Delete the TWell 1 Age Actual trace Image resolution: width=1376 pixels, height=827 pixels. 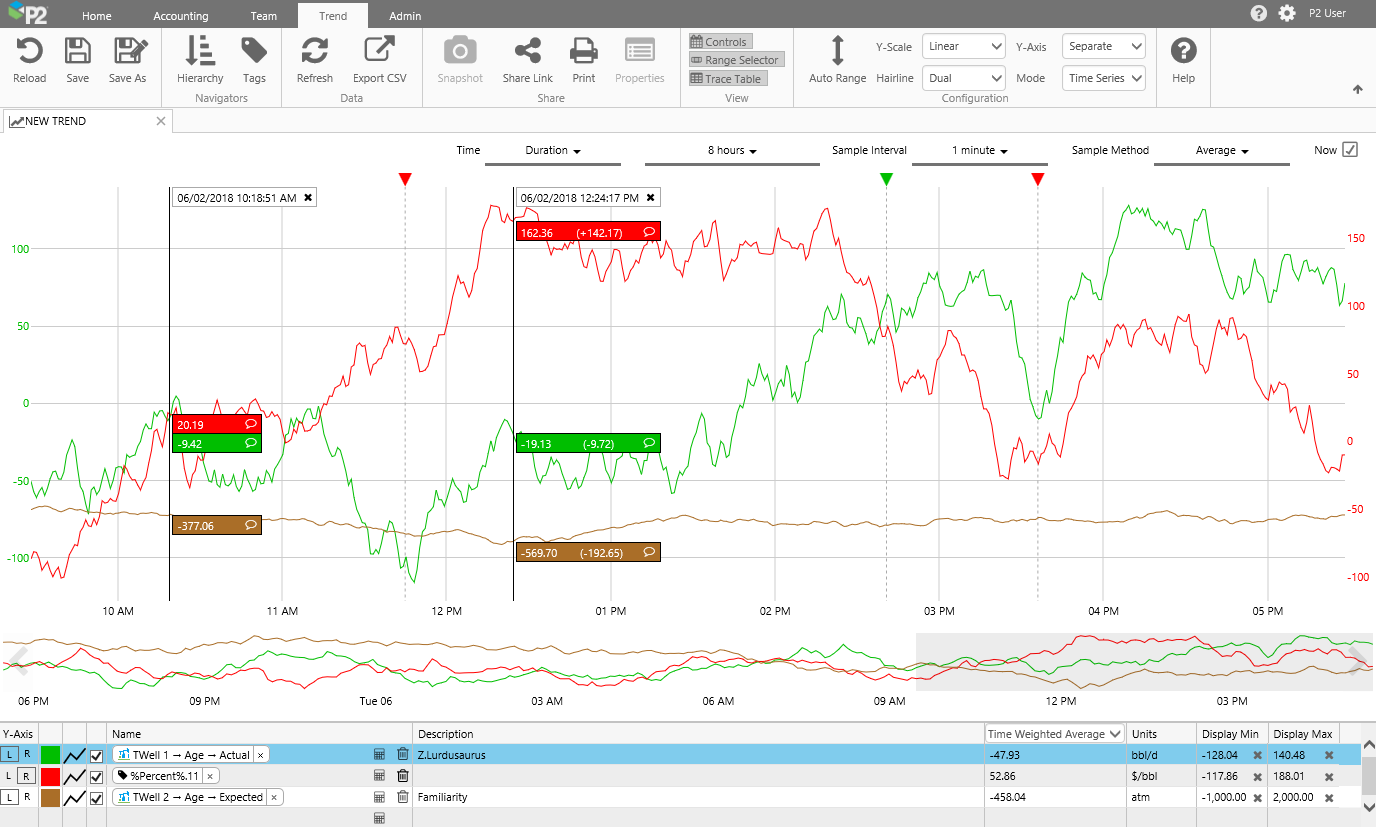point(403,755)
